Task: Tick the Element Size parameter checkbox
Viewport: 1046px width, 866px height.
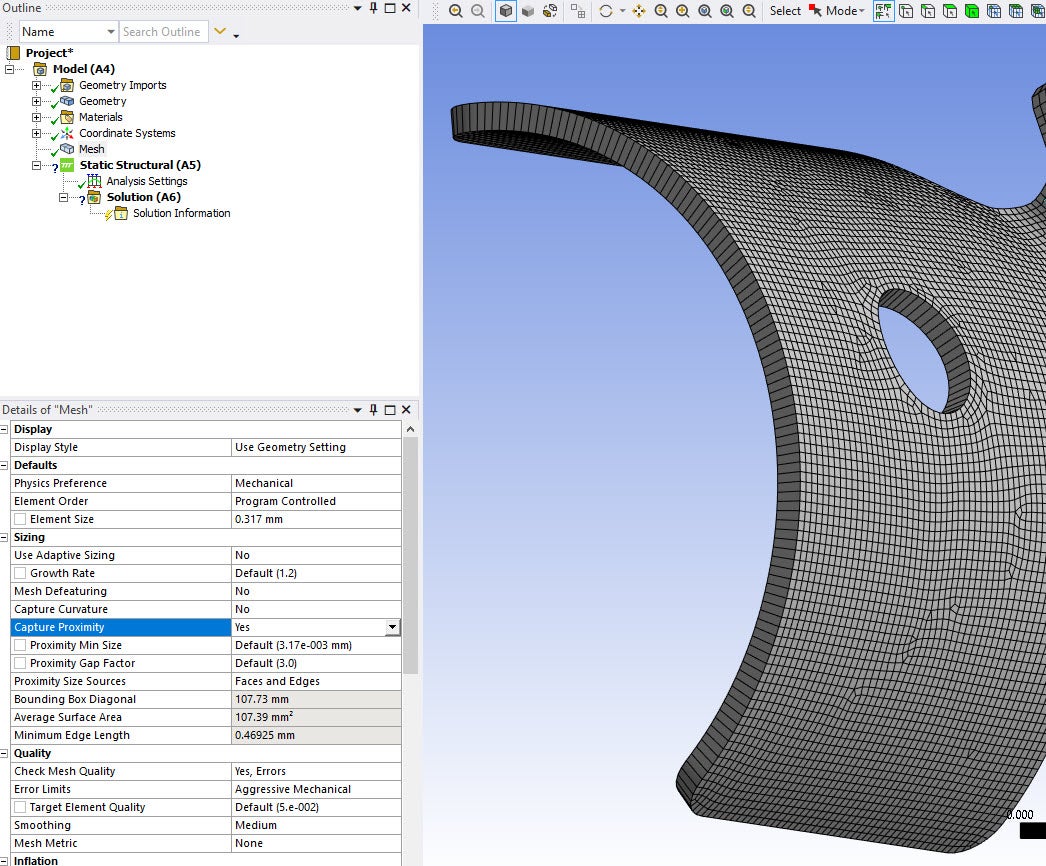Action: coord(20,519)
